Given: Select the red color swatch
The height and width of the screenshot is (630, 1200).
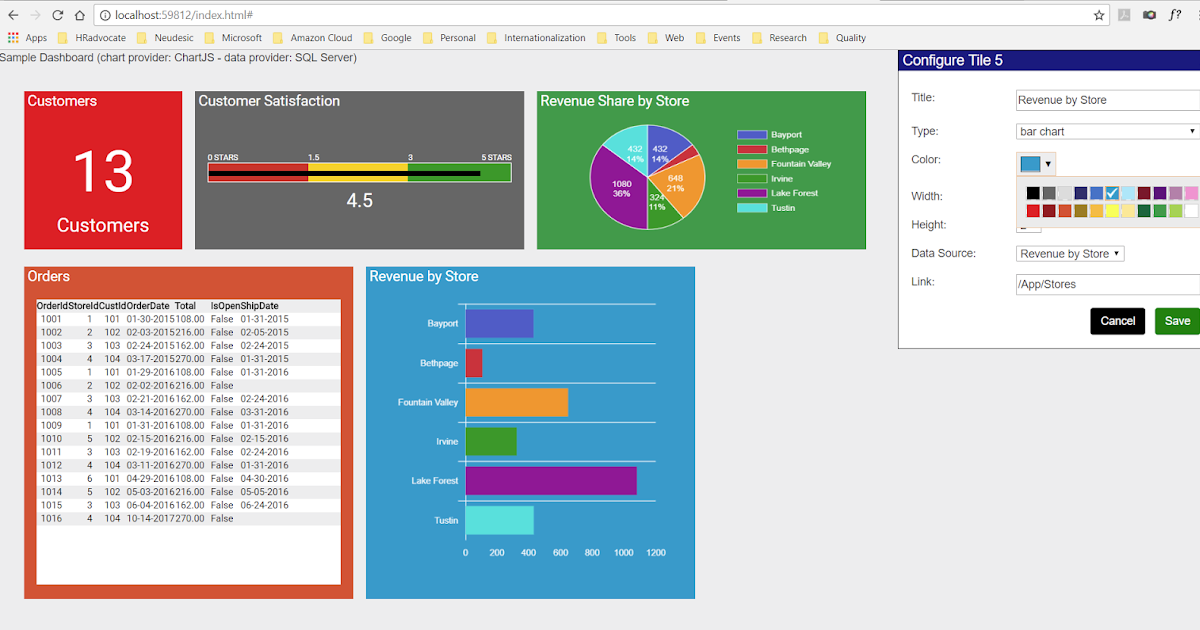Looking at the screenshot, I should click(x=1034, y=211).
